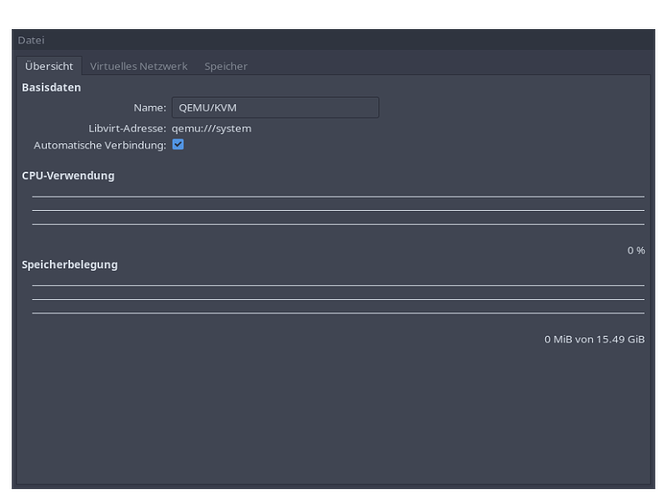This screenshot has height=500, width=666.
Task: Click the Name: label
Action: (x=149, y=108)
